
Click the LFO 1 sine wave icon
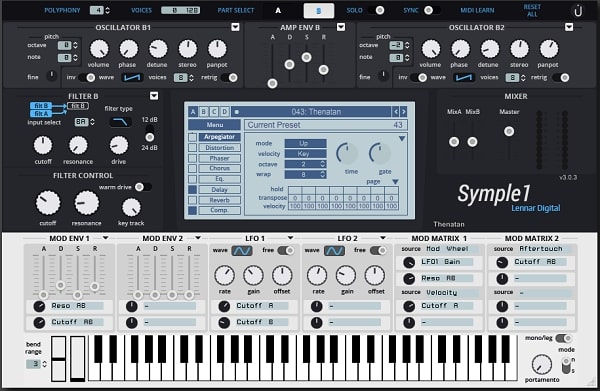[x=242, y=251]
